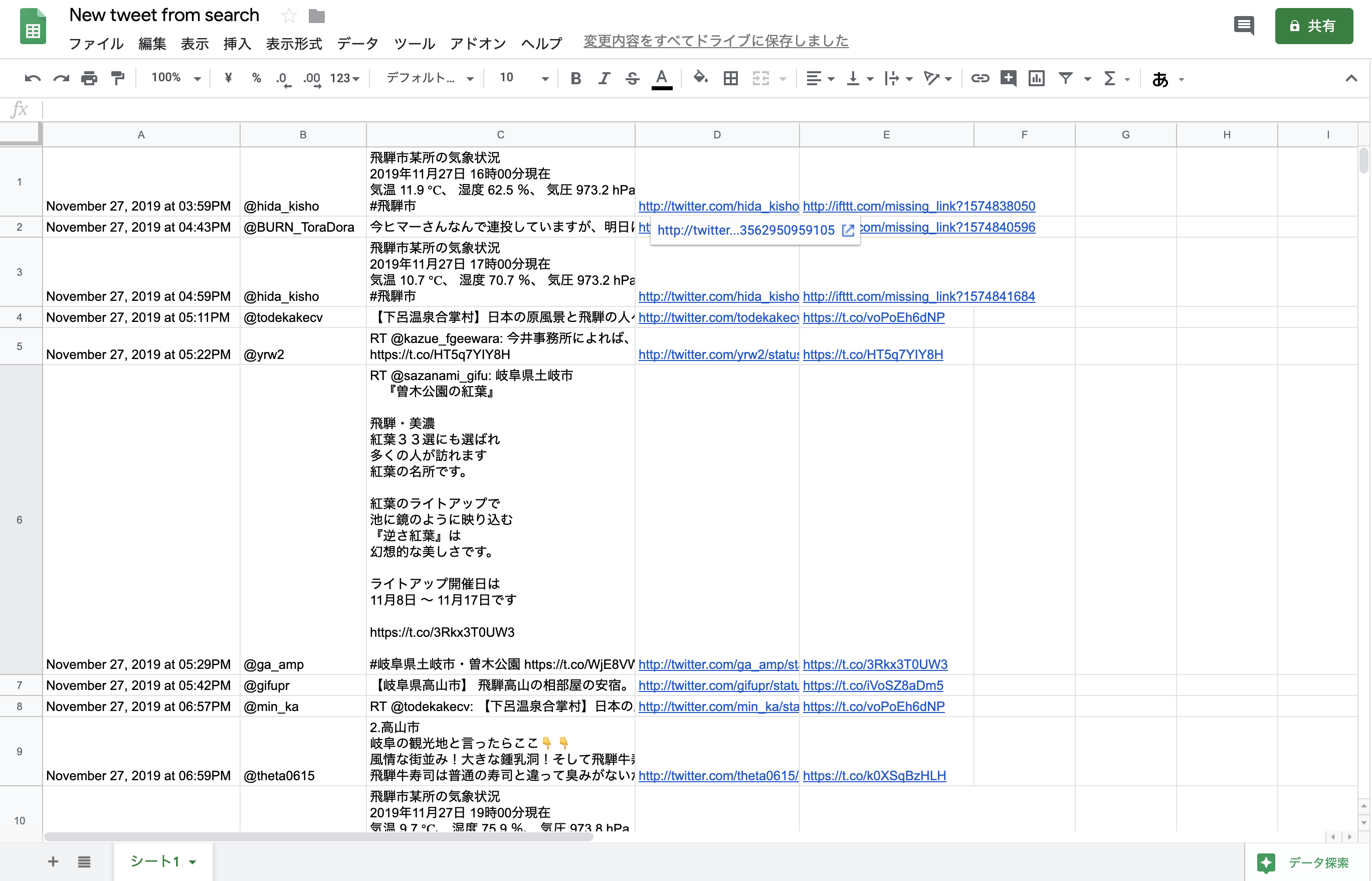Click the Redo icon in toolbar
Viewport: 1372px width, 881px height.
tap(61, 78)
